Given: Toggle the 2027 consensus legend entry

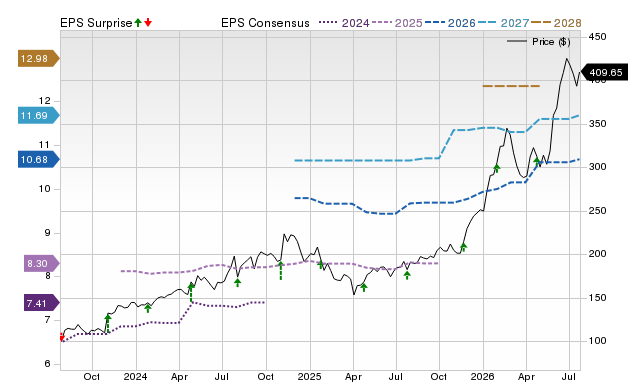Looking at the screenshot, I should pos(503,23).
